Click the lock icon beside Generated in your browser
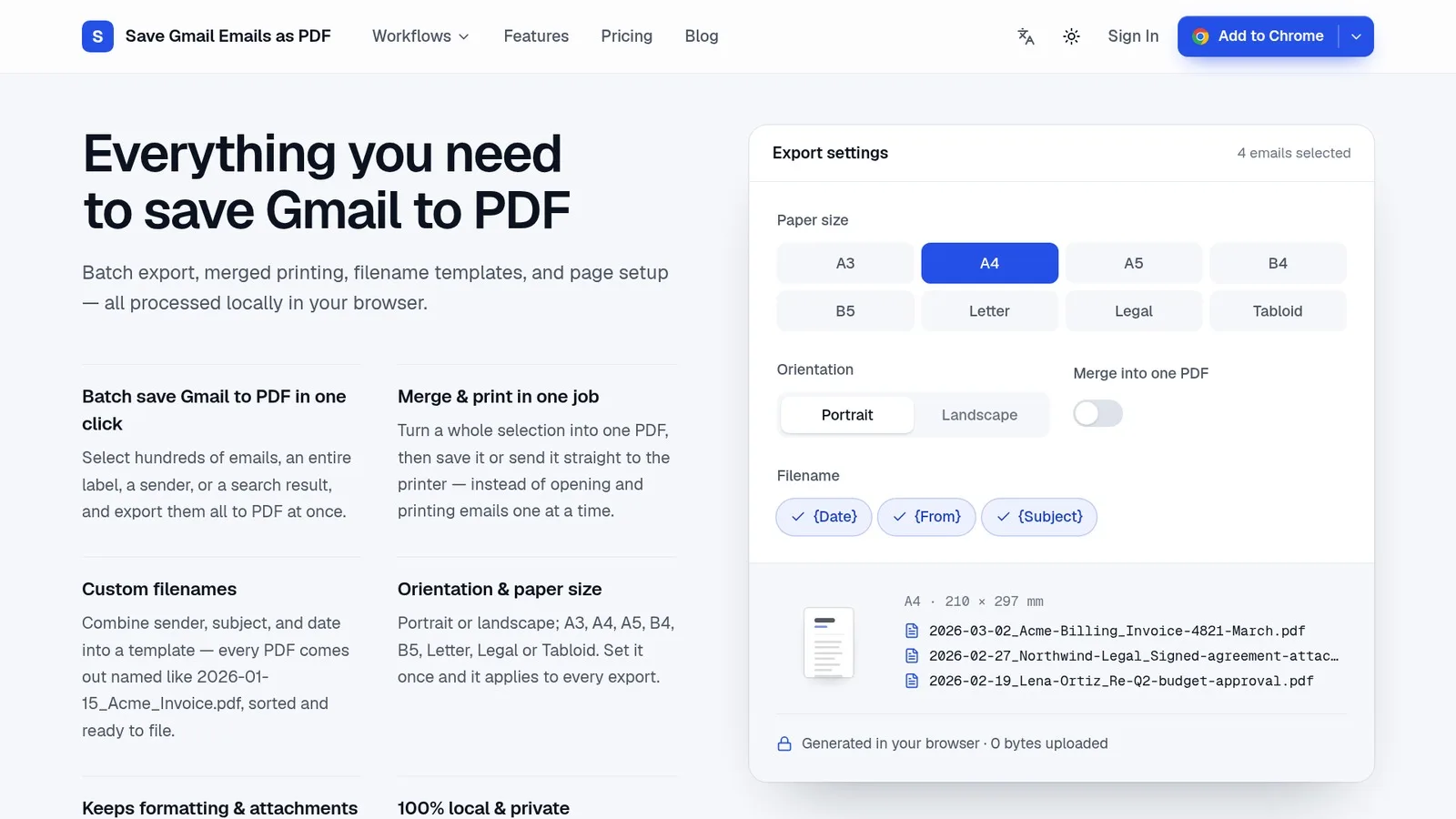 click(784, 743)
